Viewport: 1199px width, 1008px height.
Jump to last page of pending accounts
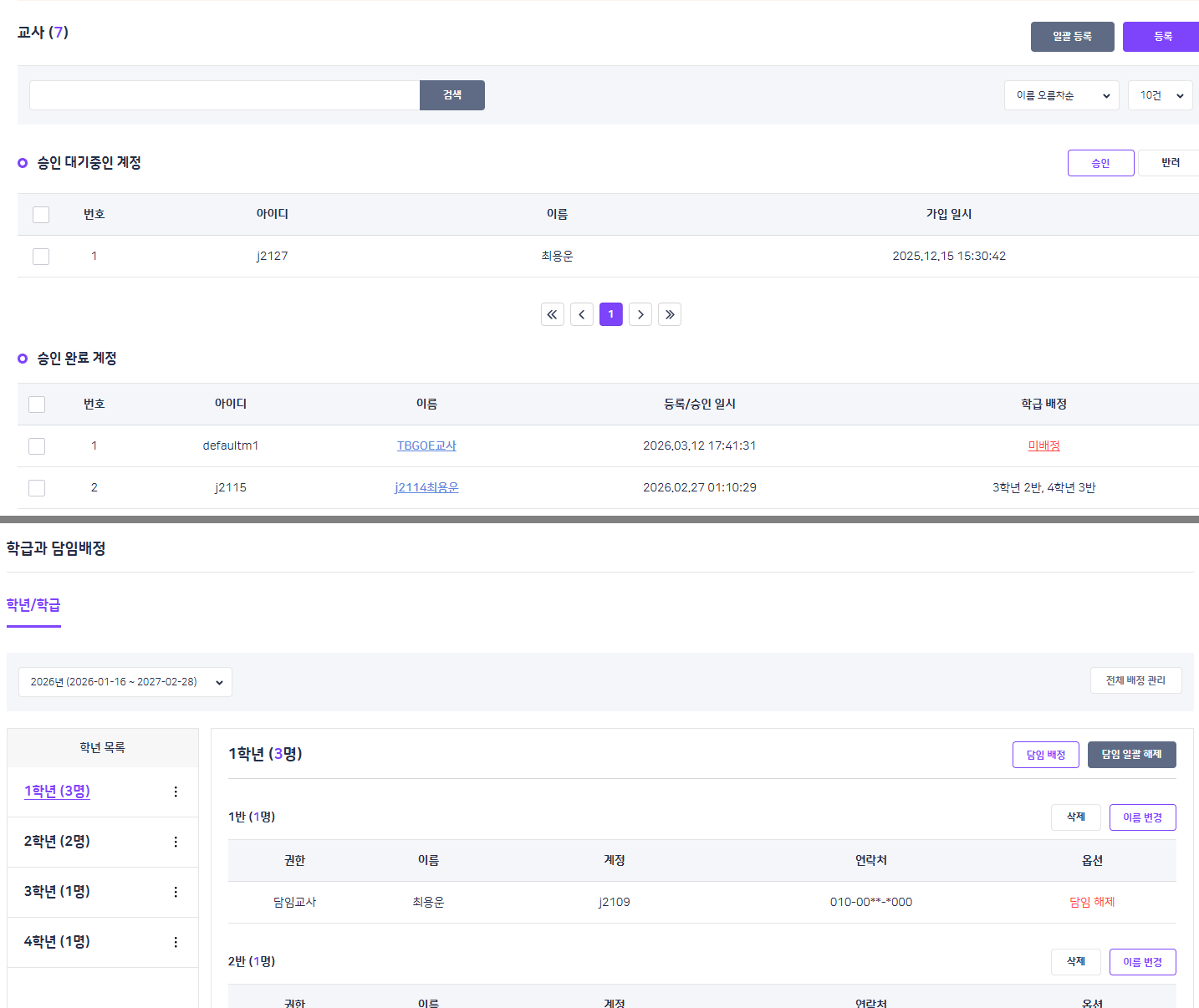click(x=670, y=314)
